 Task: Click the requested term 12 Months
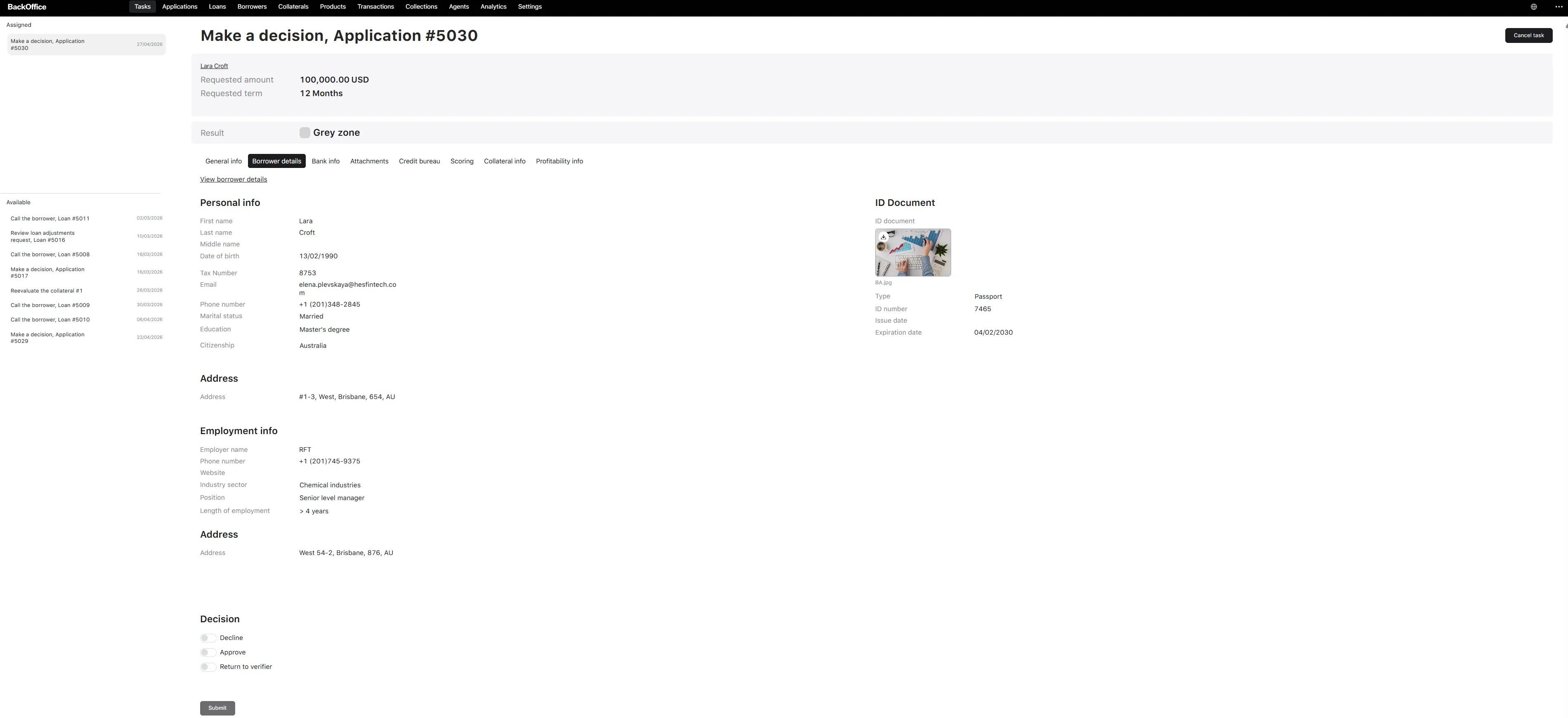[321, 94]
